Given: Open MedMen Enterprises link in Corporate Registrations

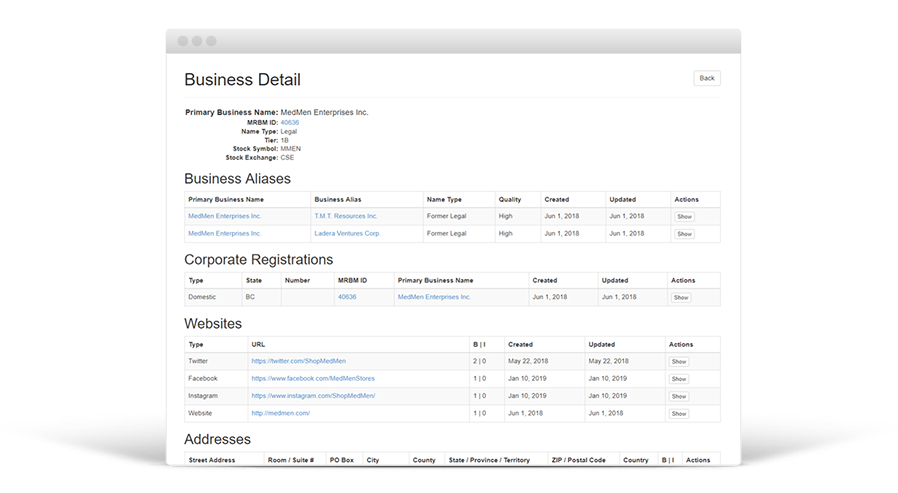Looking at the screenshot, I should 434,297.
